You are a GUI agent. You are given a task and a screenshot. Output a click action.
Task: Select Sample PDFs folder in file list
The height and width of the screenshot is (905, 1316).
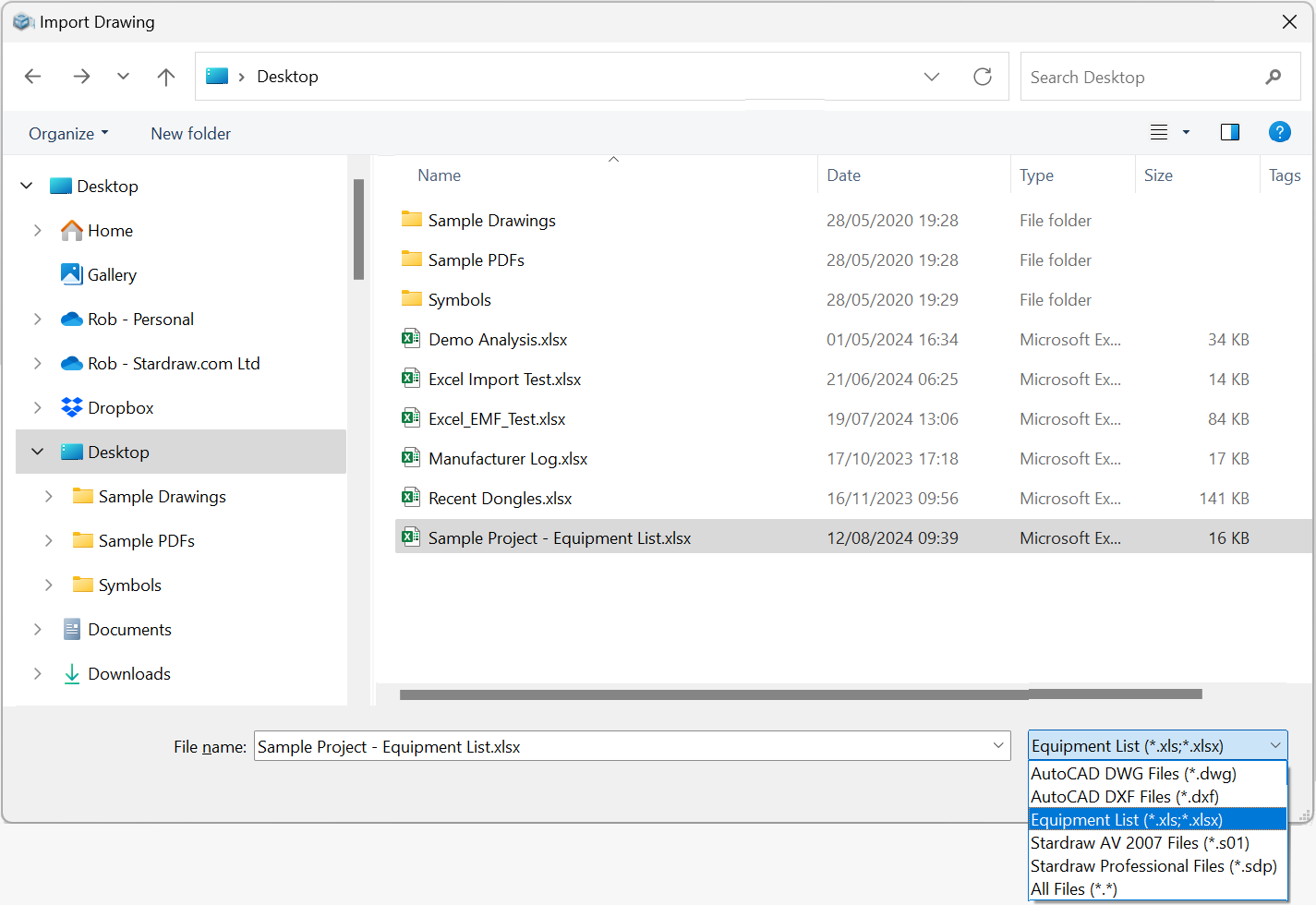[x=476, y=259]
